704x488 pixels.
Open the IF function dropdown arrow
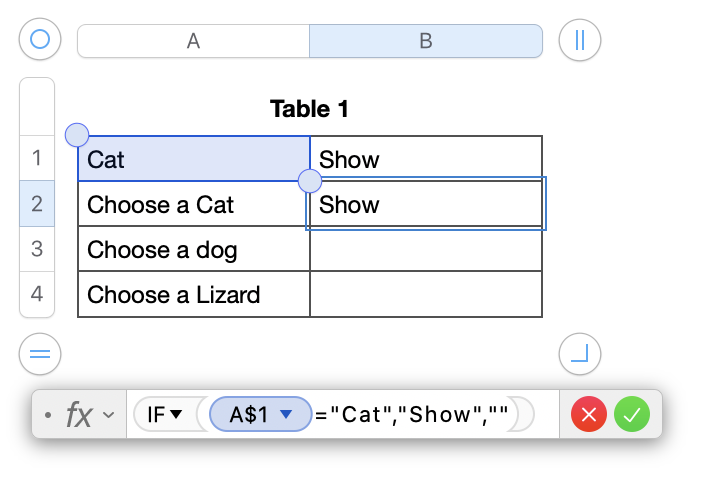pyautogui.click(x=176, y=414)
